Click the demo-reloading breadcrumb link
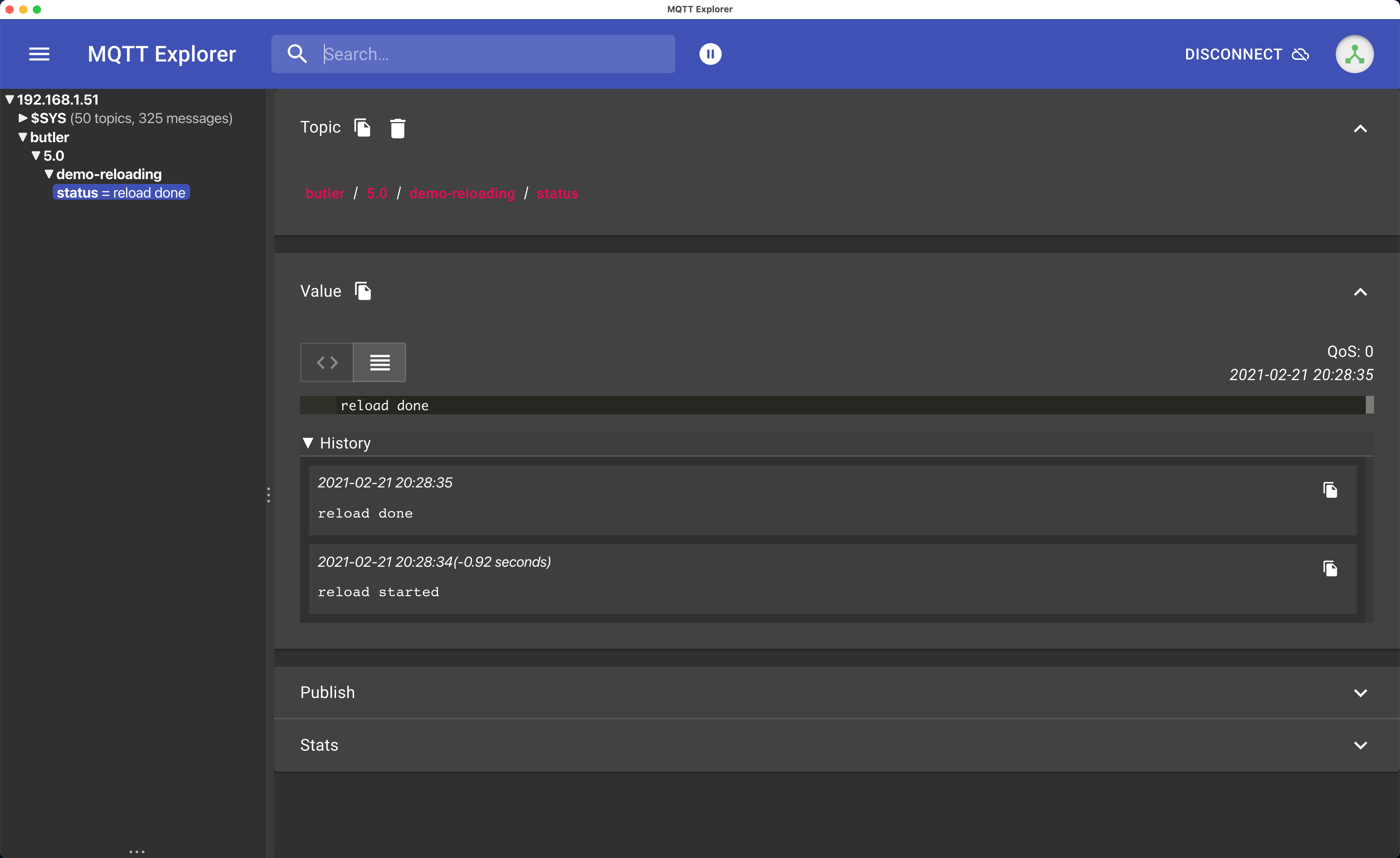The width and height of the screenshot is (1400, 858). pyautogui.click(x=462, y=193)
